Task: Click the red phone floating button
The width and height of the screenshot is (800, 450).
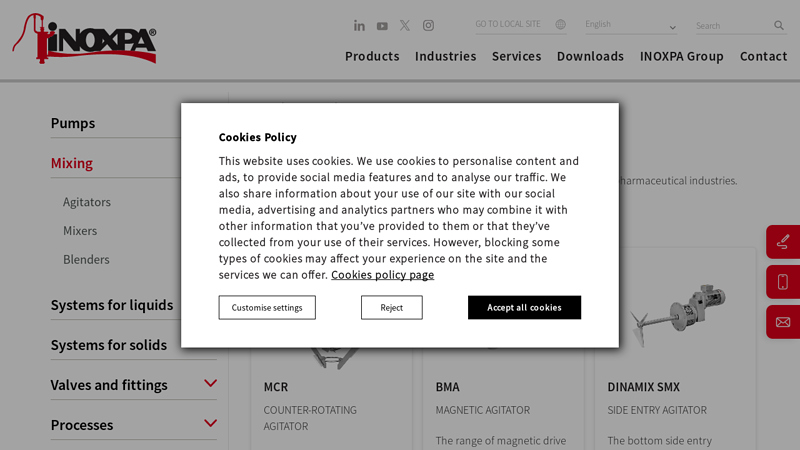Action: pyautogui.click(x=783, y=282)
